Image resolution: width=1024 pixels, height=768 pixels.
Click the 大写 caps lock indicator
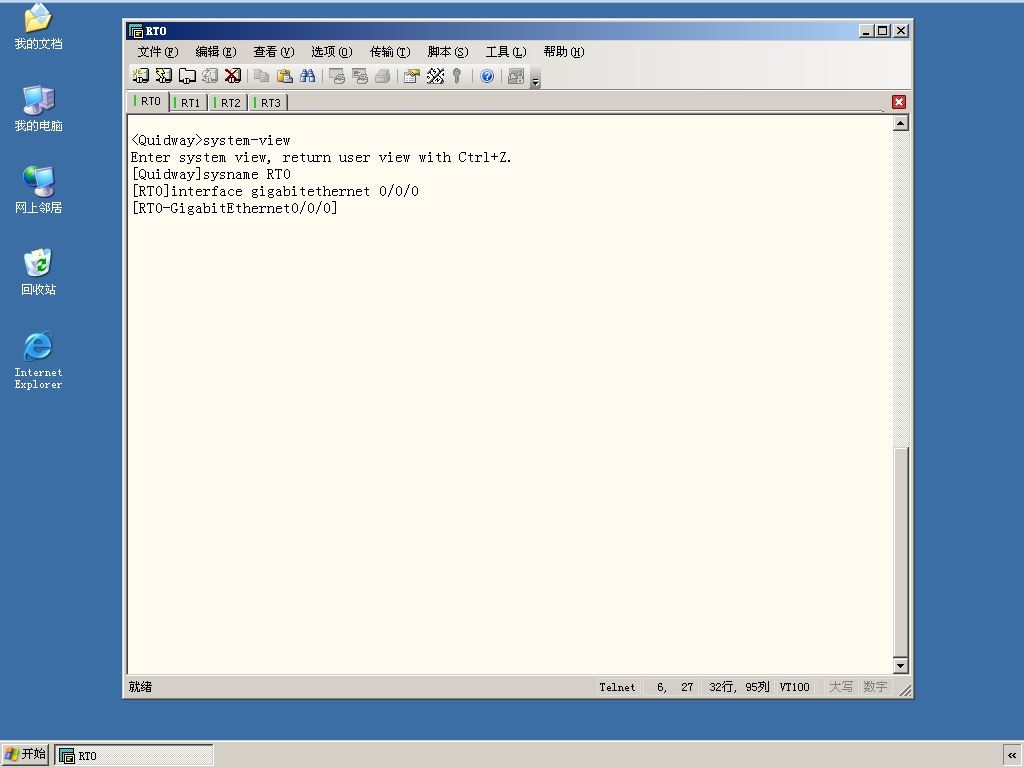click(840, 687)
